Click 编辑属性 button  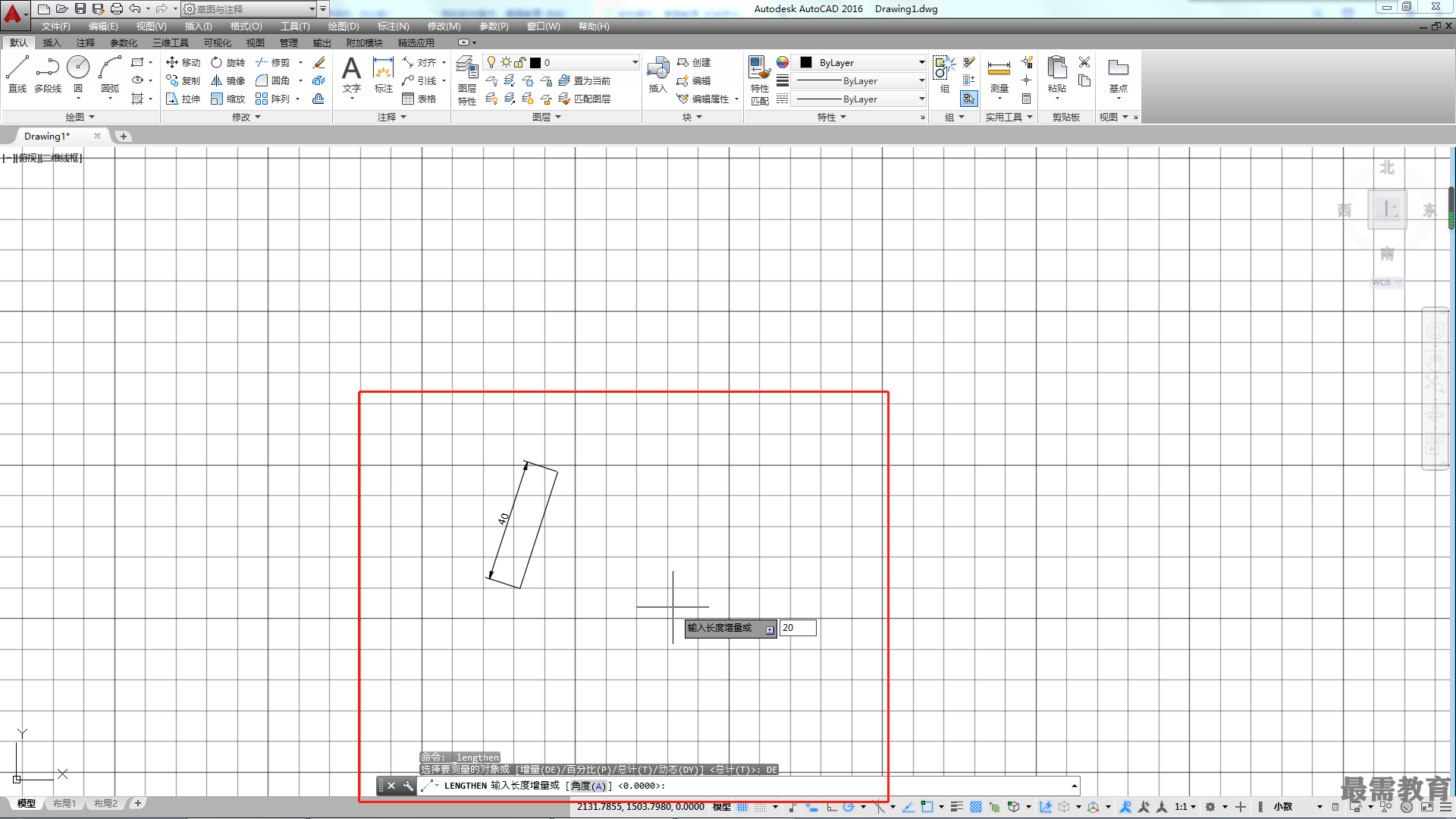pyautogui.click(x=703, y=99)
